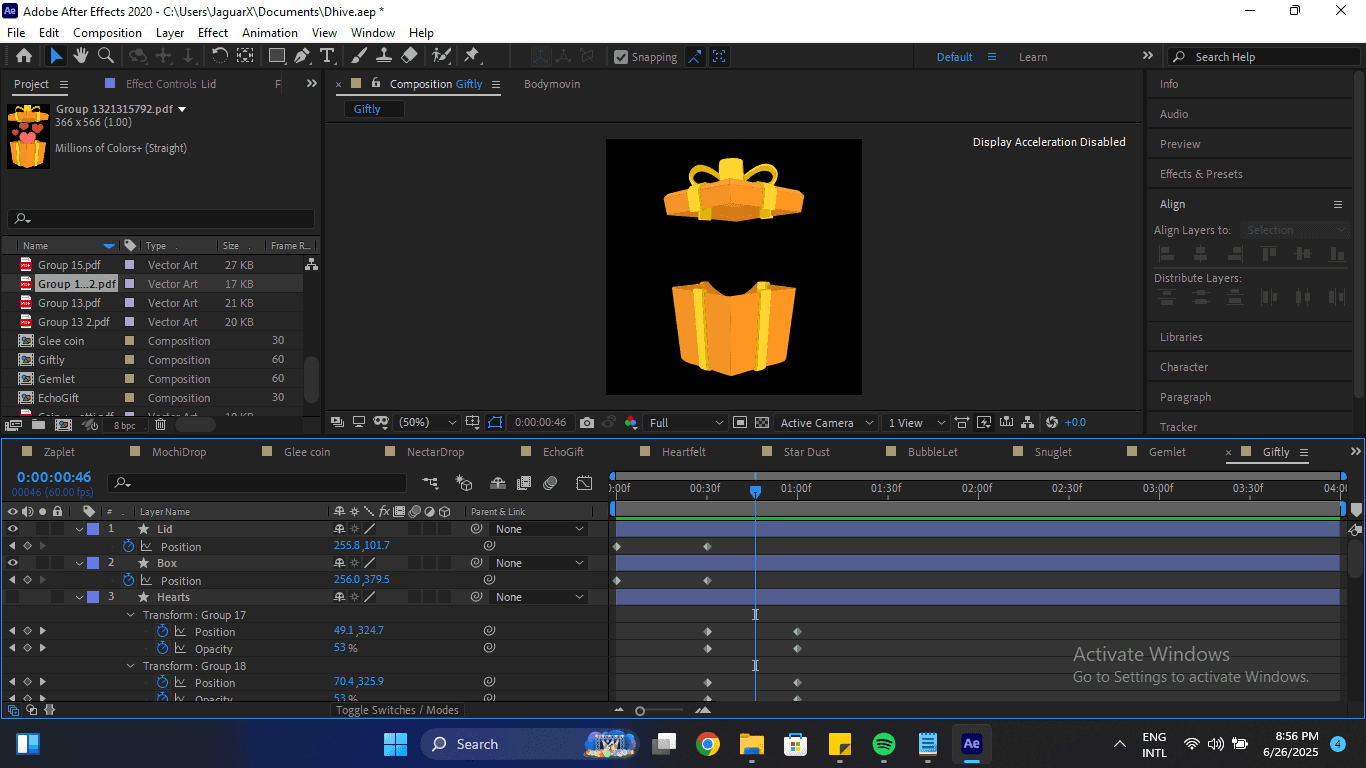The height and width of the screenshot is (768, 1366).
Task: Toggle Position stopwatch for Box layer
Action: pyautogui.click(x=128, y=580)
